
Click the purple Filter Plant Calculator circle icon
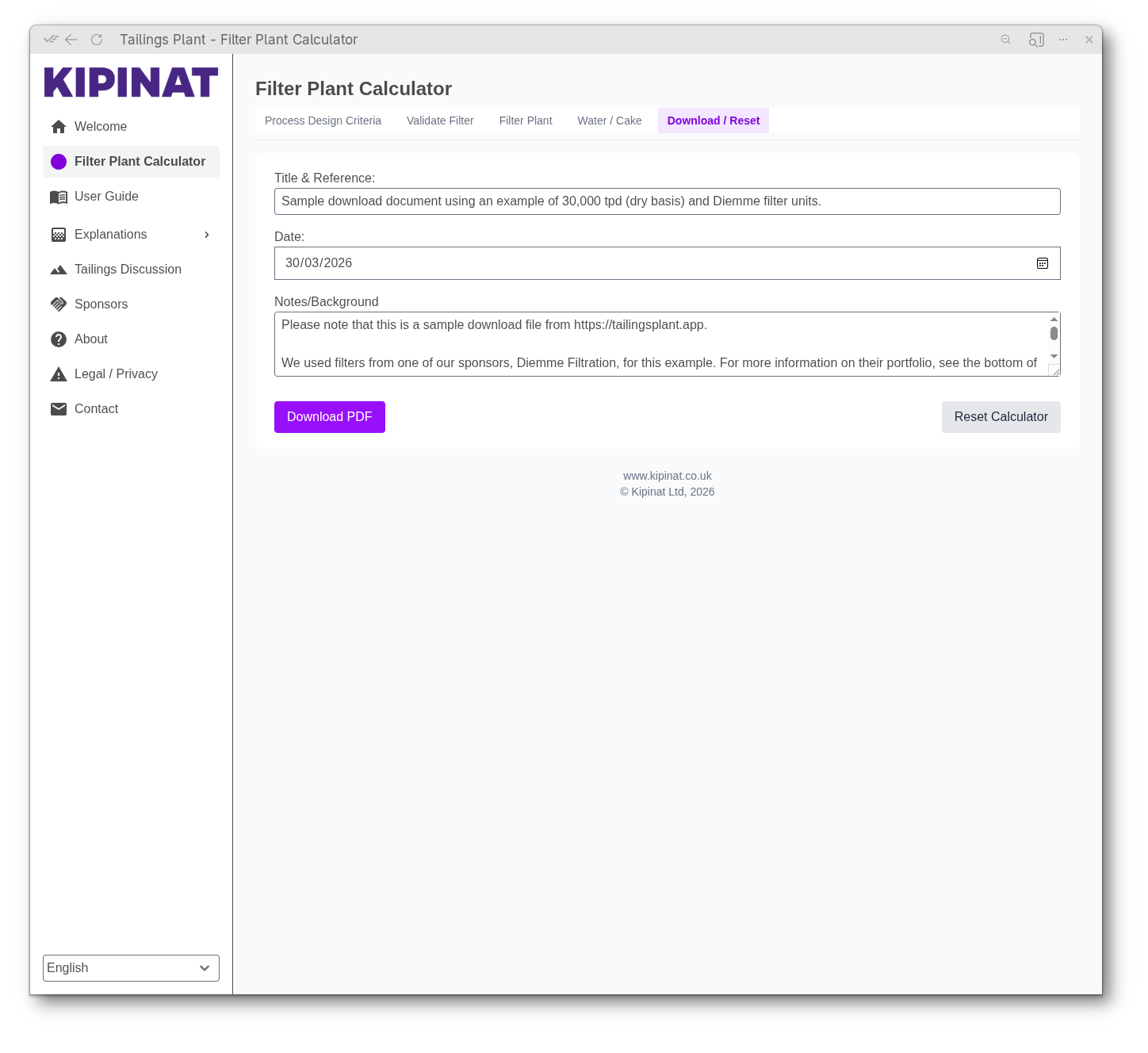[59, 162]
